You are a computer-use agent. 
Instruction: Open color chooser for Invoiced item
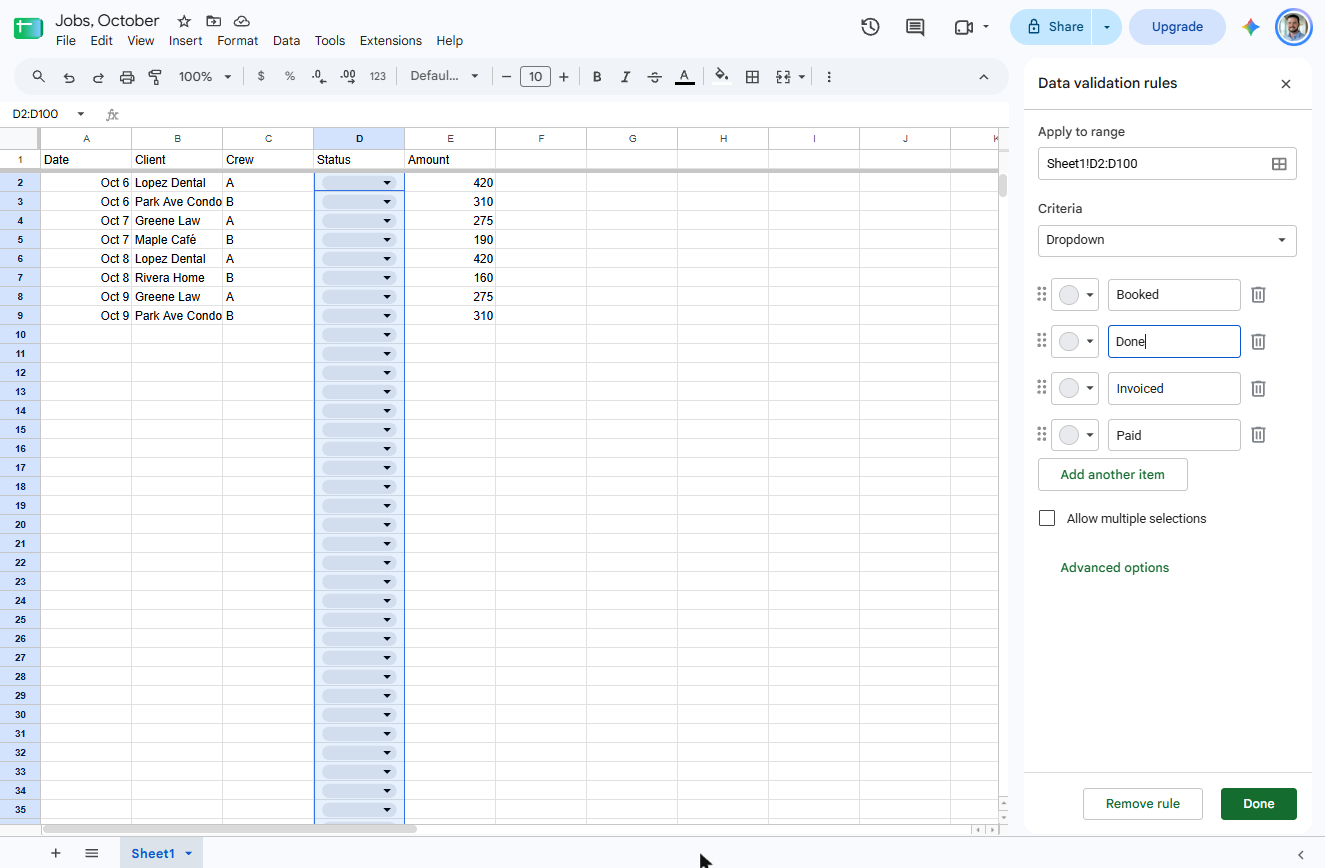point(1075,388)
